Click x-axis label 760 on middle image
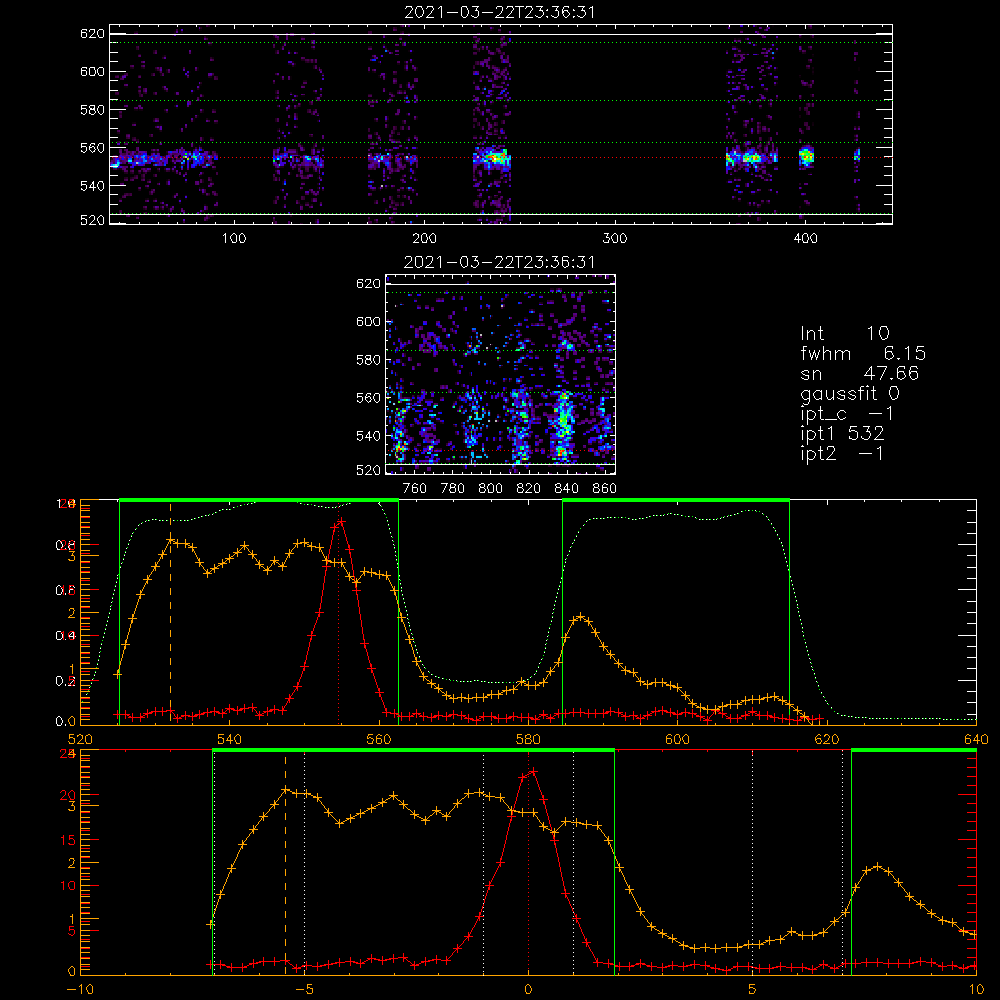This screenshot has width=1000, height=1000. [415, 489]
